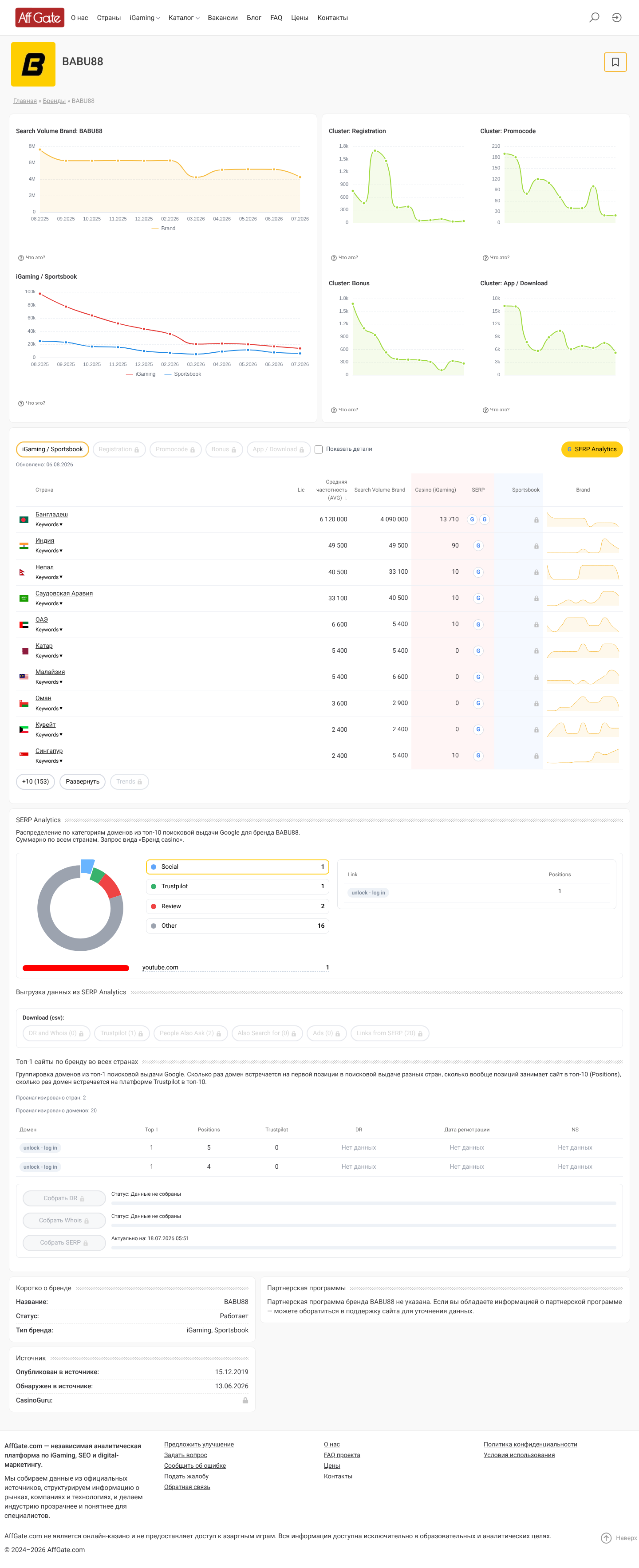Select the locked Bonus tab

tap(224, 449)
